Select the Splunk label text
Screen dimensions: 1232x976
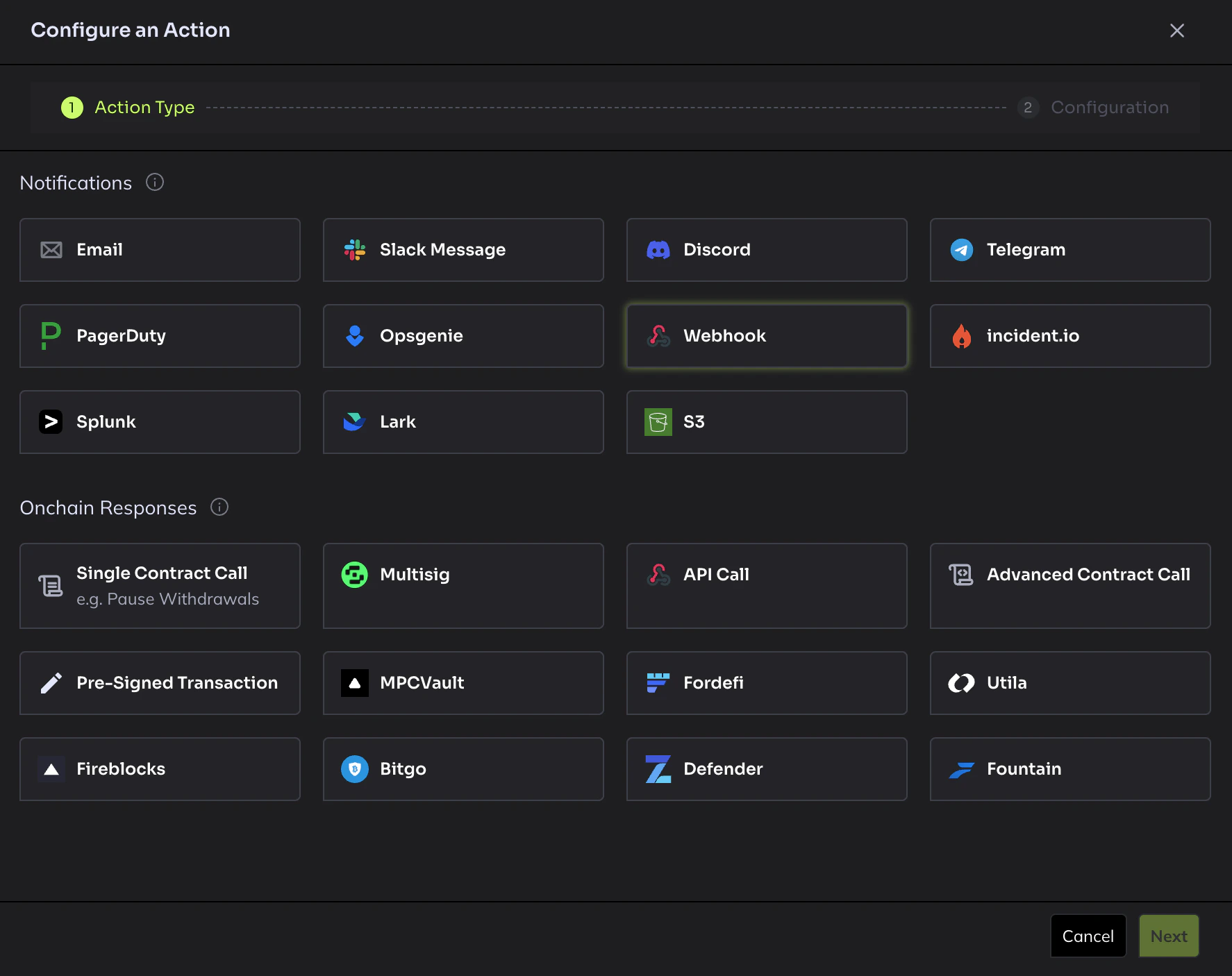[x=106, y=422]
